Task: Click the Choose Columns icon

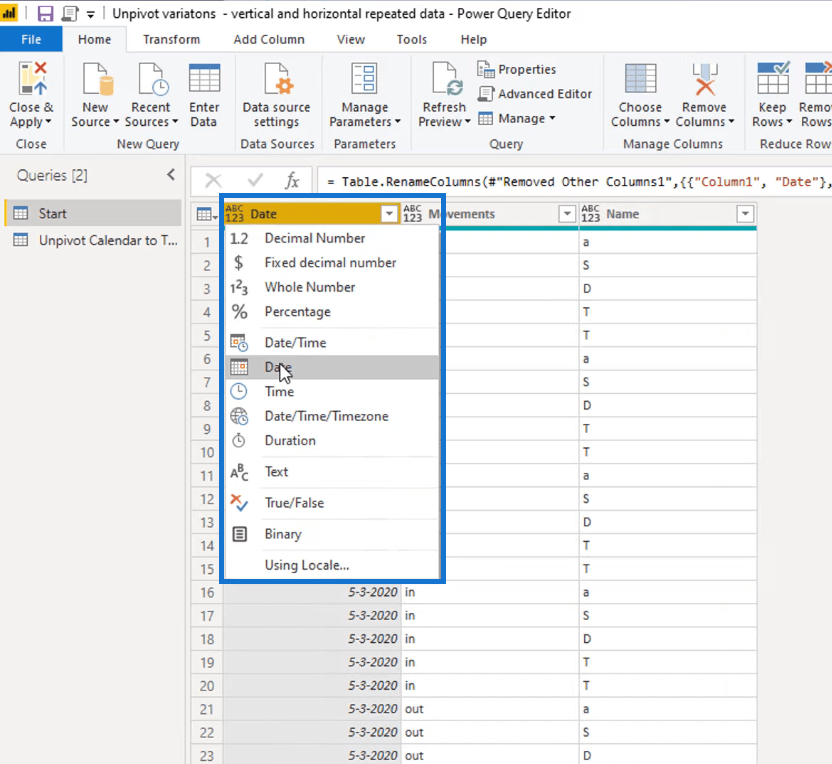Action: tap(640, 79)
